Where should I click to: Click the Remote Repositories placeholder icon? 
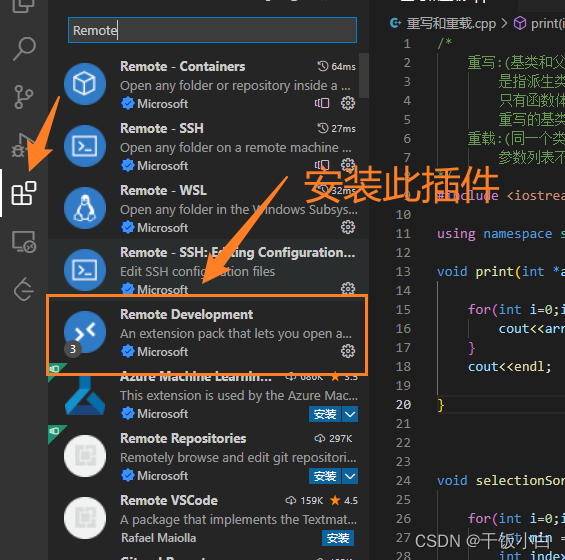click(x=85, y=456)
